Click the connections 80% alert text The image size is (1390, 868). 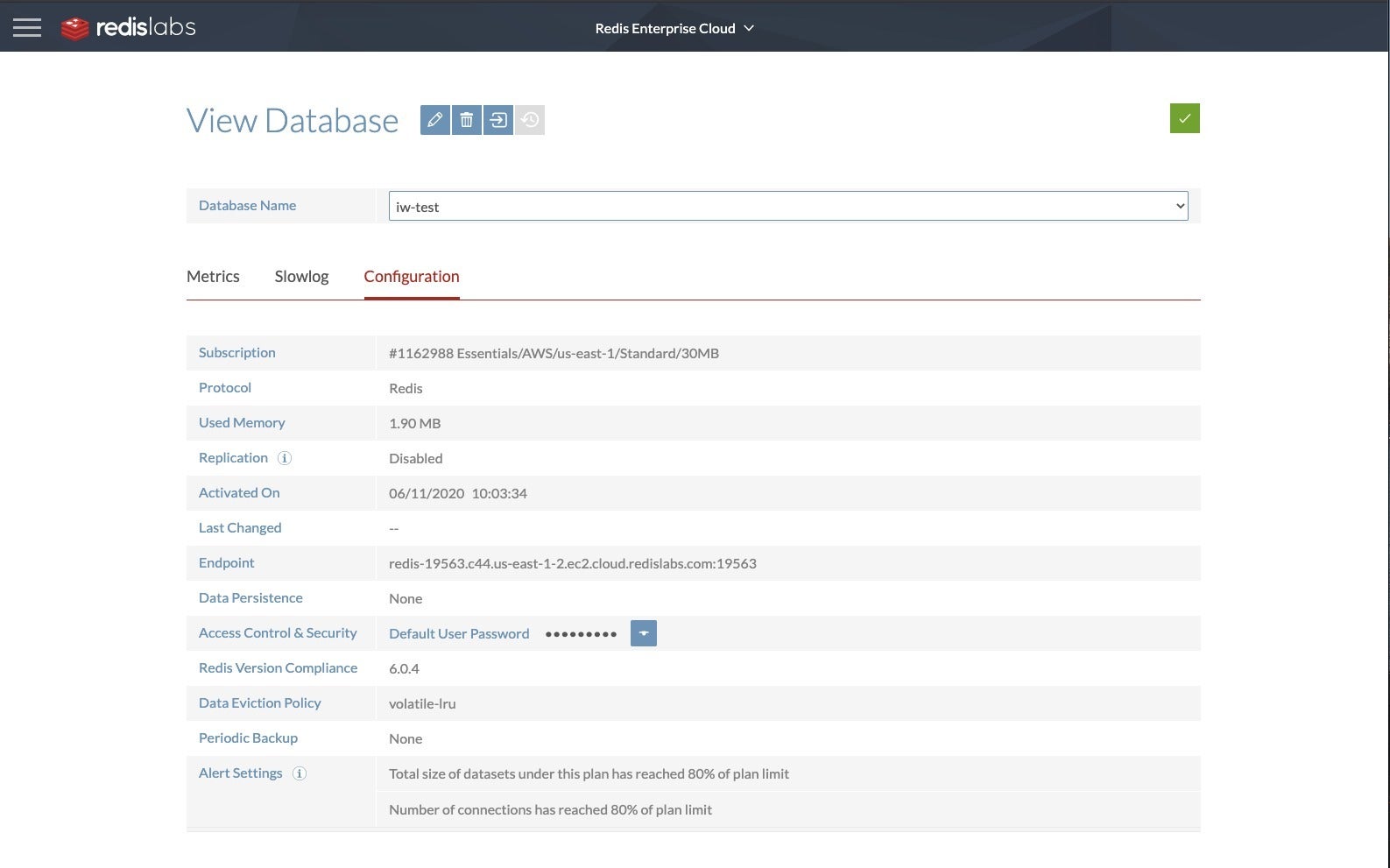(550, 809)
